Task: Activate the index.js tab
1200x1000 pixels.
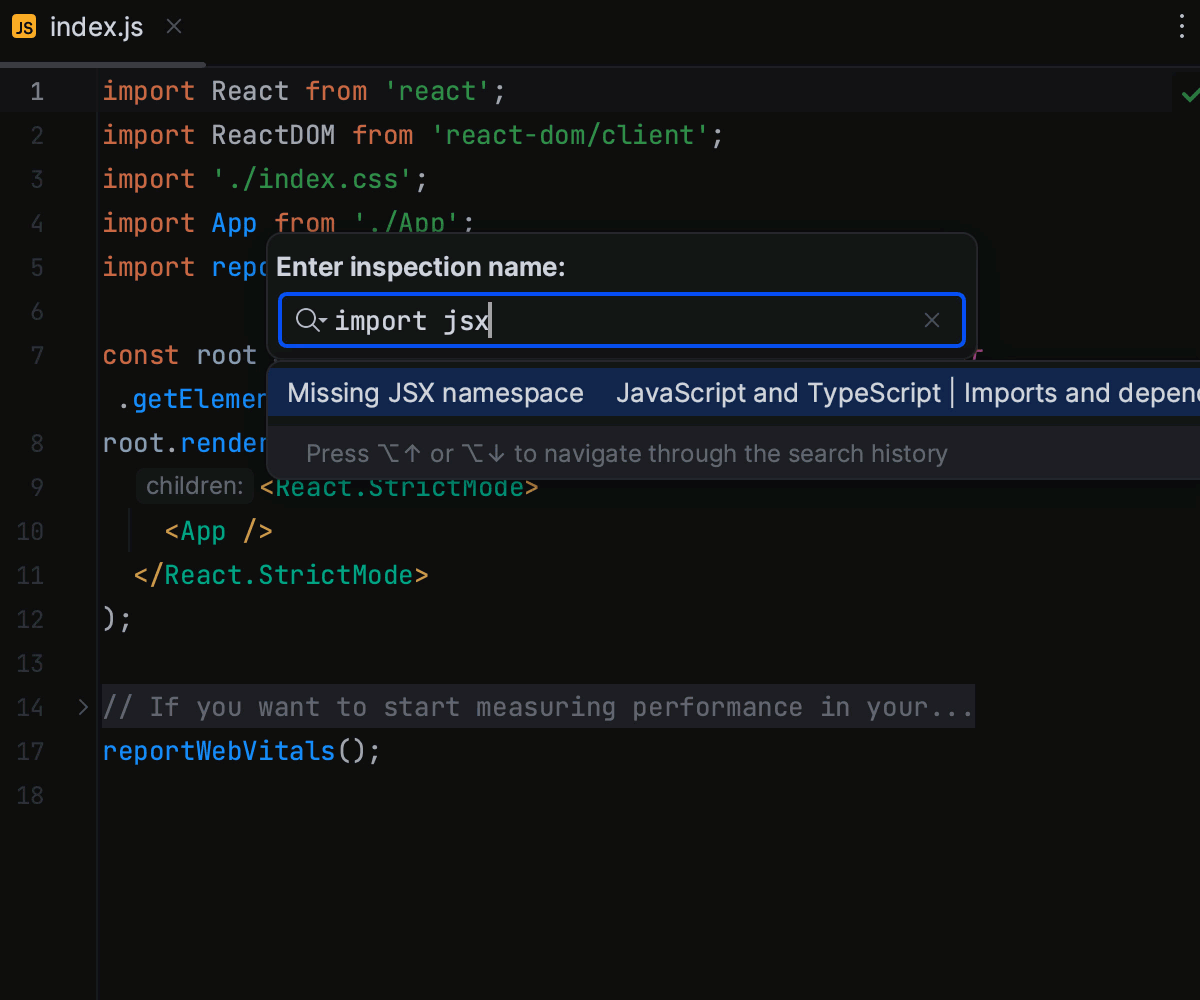Action: [97, 27]
